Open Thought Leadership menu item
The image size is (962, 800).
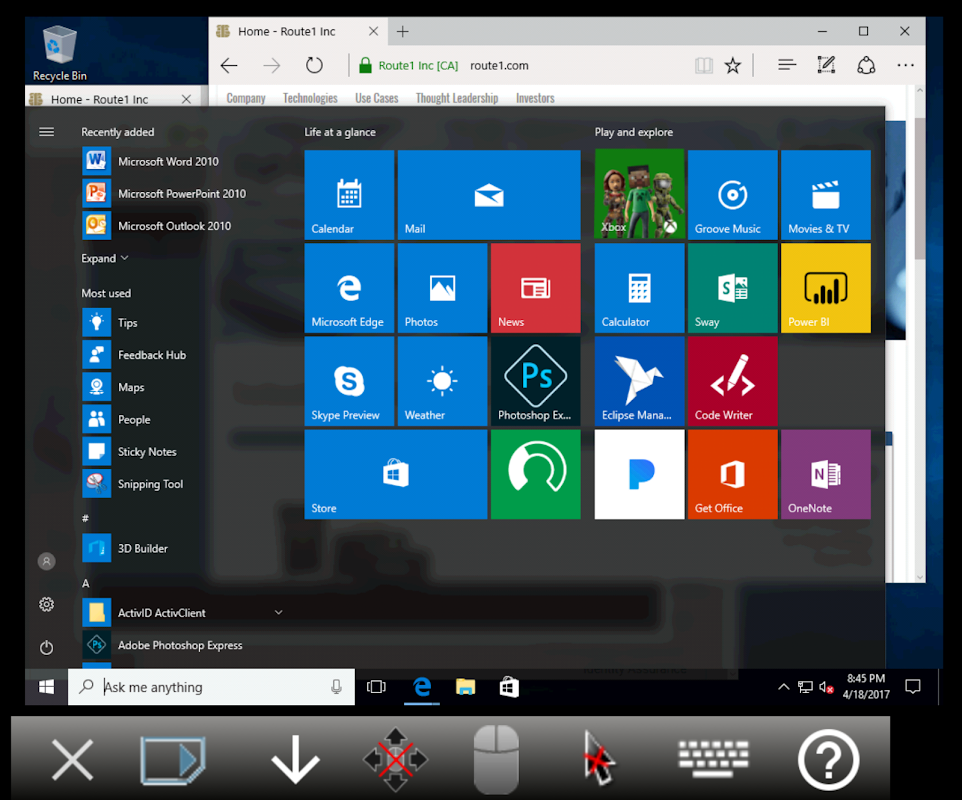[457, 98]
